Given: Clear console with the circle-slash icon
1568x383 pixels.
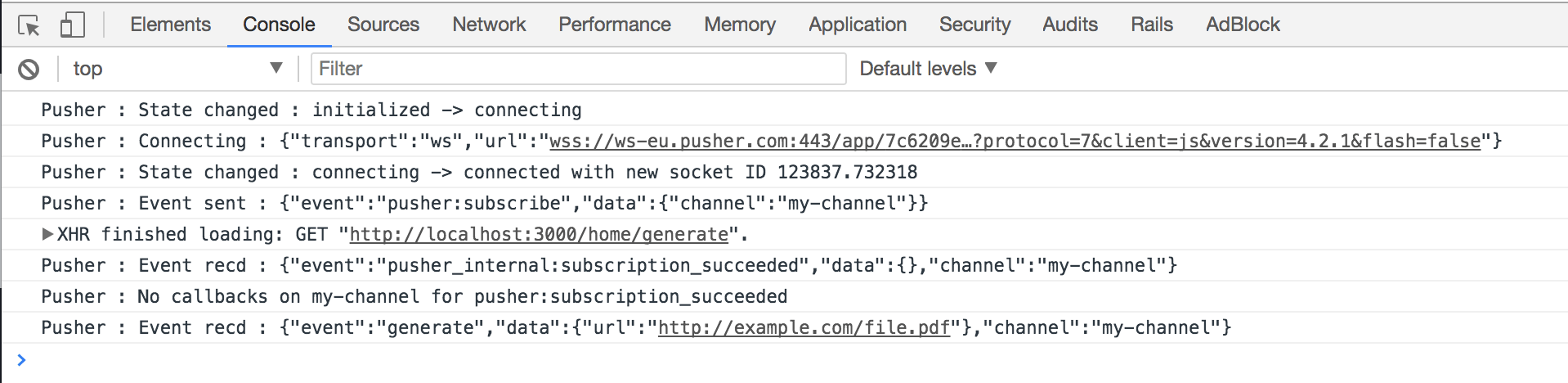Looking at the screenshot, I should (29, 70).
